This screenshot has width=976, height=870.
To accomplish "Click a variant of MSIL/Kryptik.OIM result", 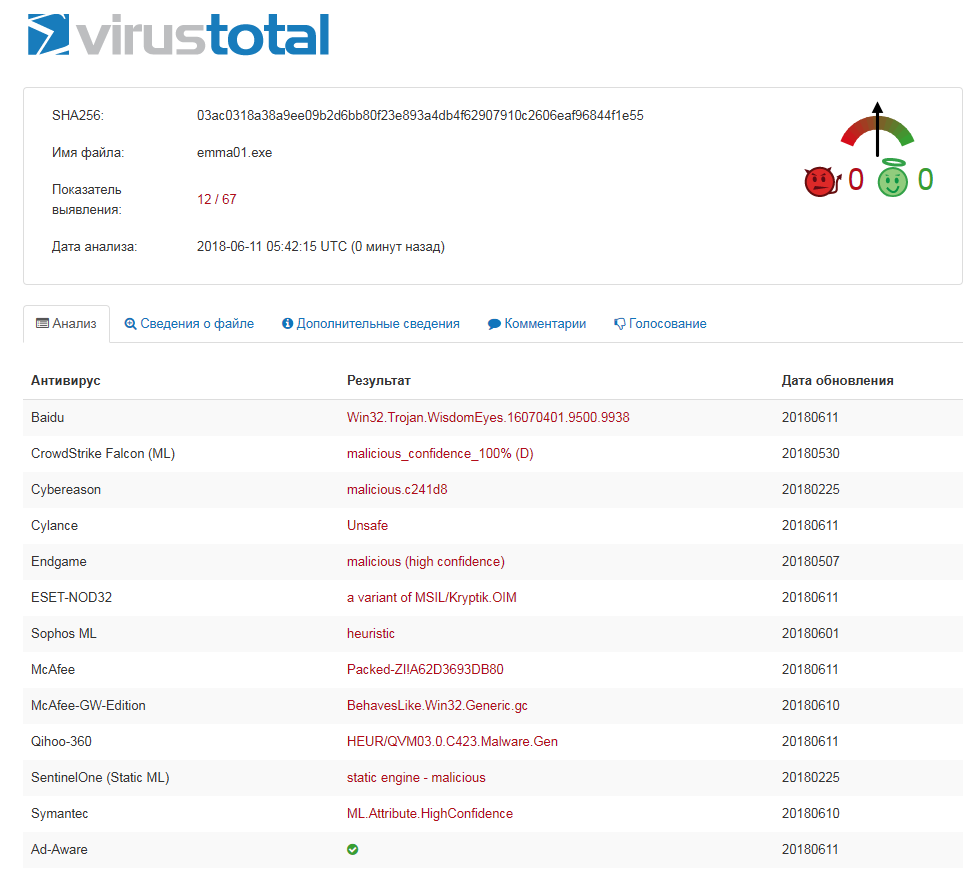I will click(x=432, y=598).
